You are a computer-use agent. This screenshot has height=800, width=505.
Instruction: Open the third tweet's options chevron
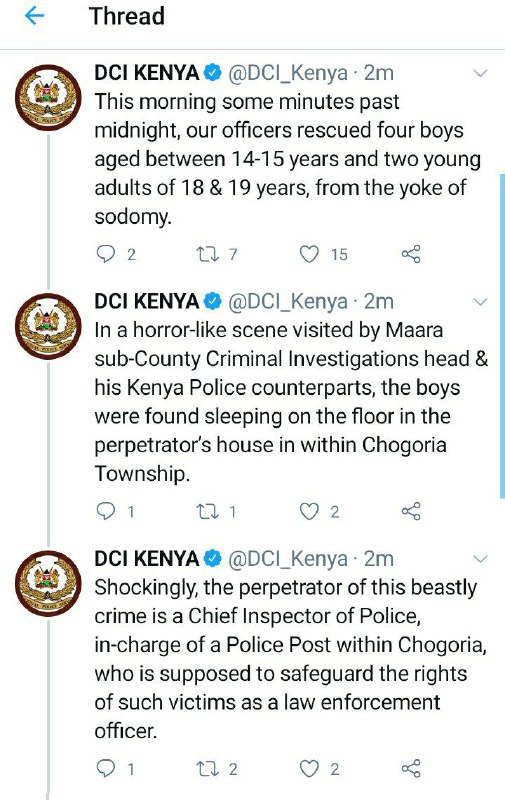point(480,559)
